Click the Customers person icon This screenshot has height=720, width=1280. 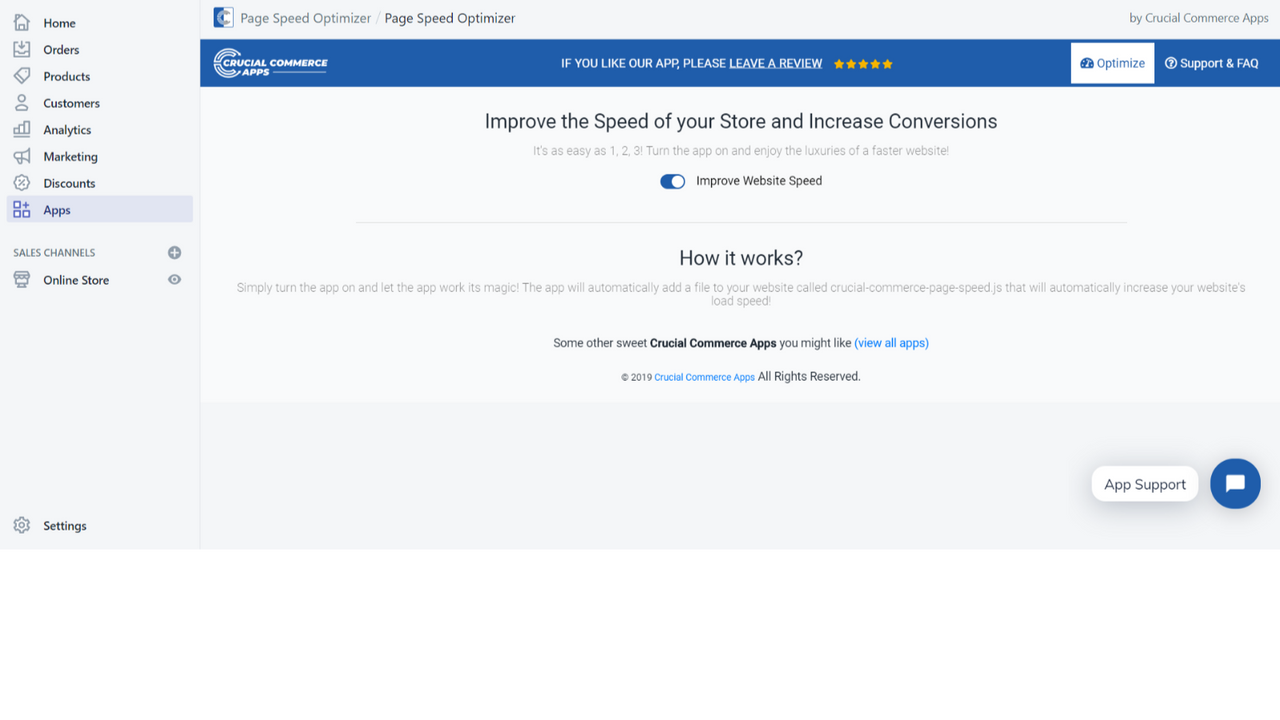22,103
